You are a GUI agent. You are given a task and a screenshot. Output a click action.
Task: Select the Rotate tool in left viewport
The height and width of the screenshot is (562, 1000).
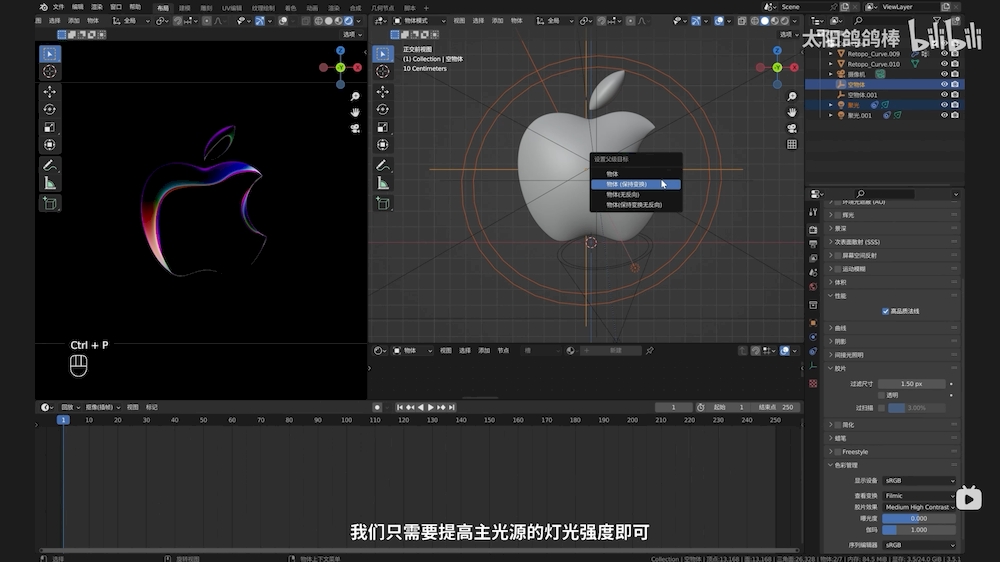point(50,110)
